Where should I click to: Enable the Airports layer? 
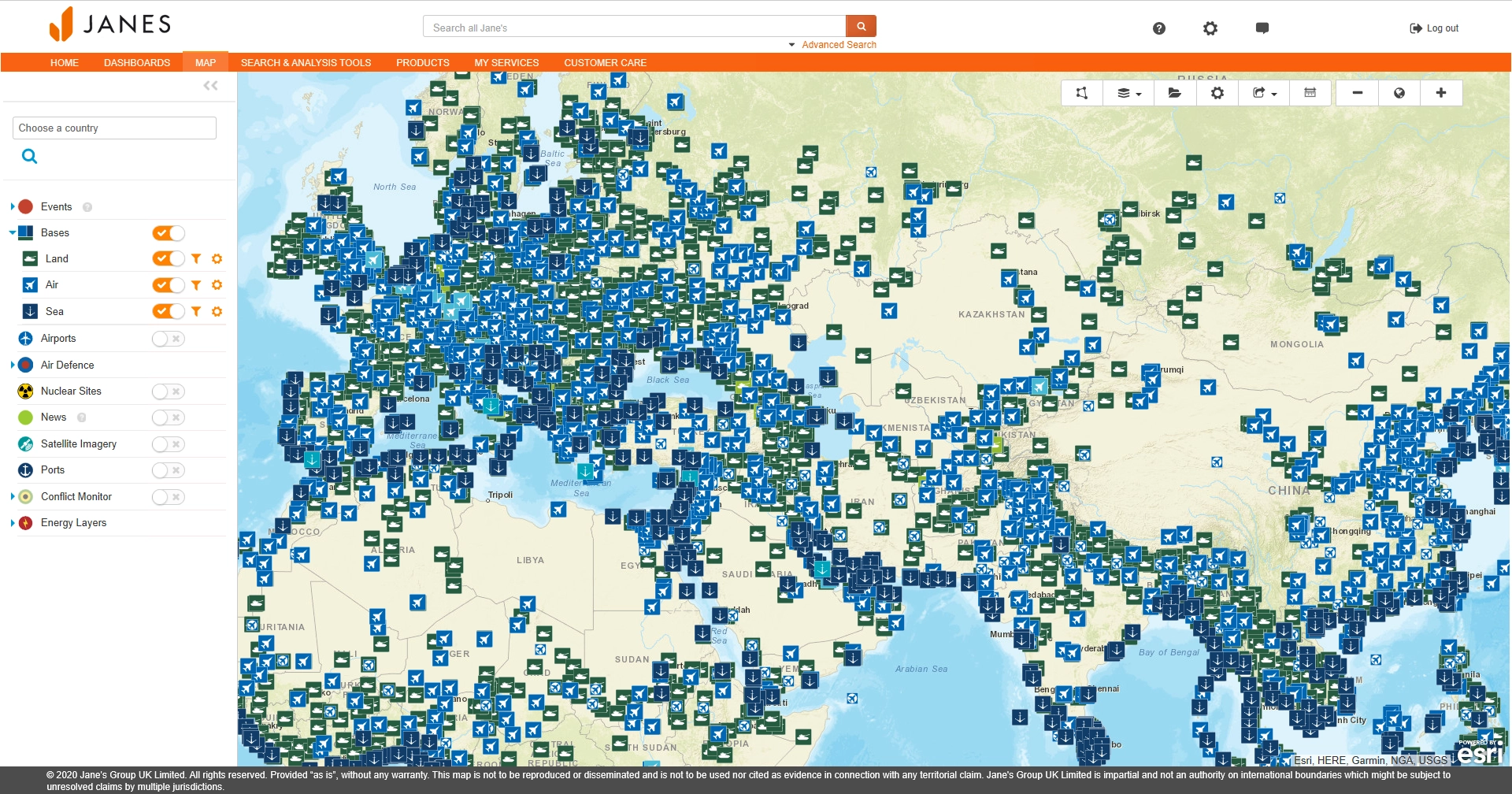(x=169, y=339)
